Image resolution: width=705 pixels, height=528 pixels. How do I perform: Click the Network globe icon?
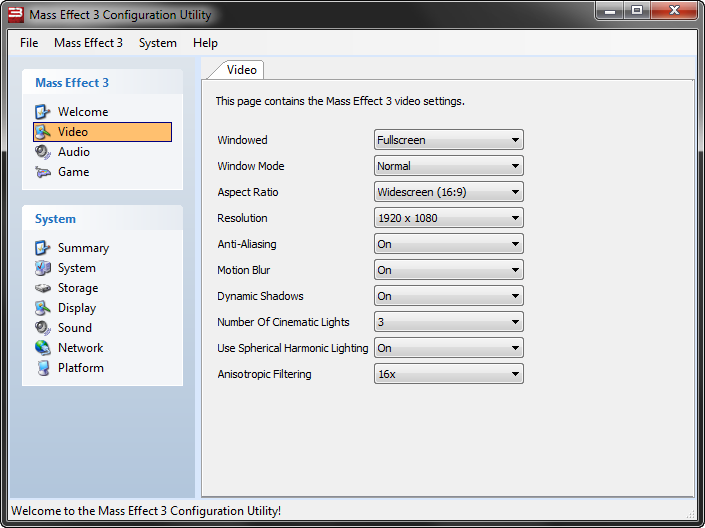coord(43,348)
